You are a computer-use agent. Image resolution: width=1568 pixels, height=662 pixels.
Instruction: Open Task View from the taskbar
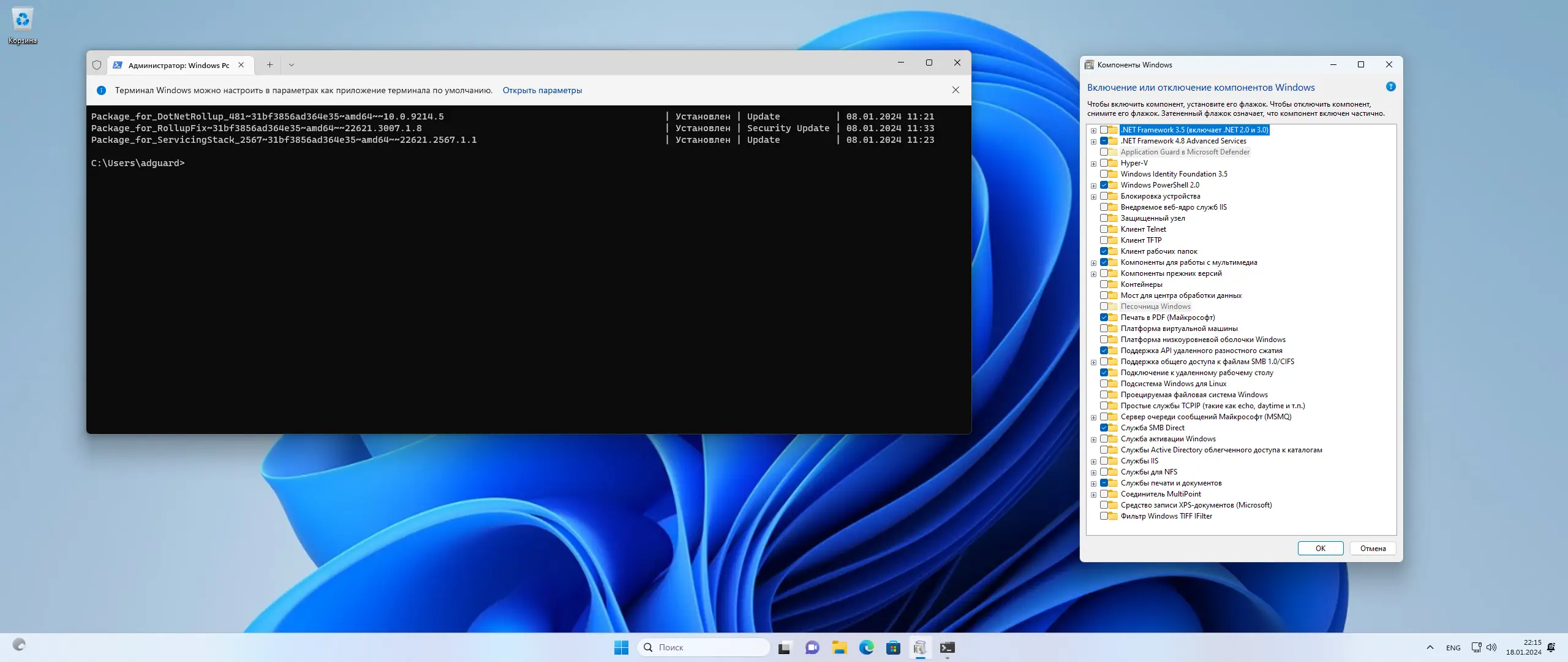click(x=785, y=647)
